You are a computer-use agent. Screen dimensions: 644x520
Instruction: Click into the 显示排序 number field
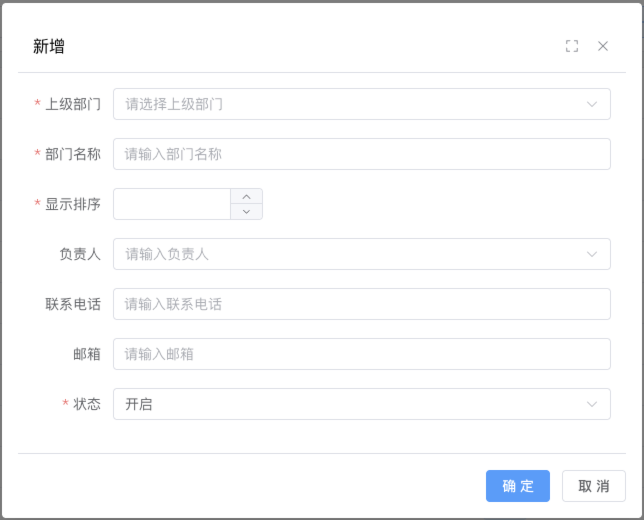172,204
